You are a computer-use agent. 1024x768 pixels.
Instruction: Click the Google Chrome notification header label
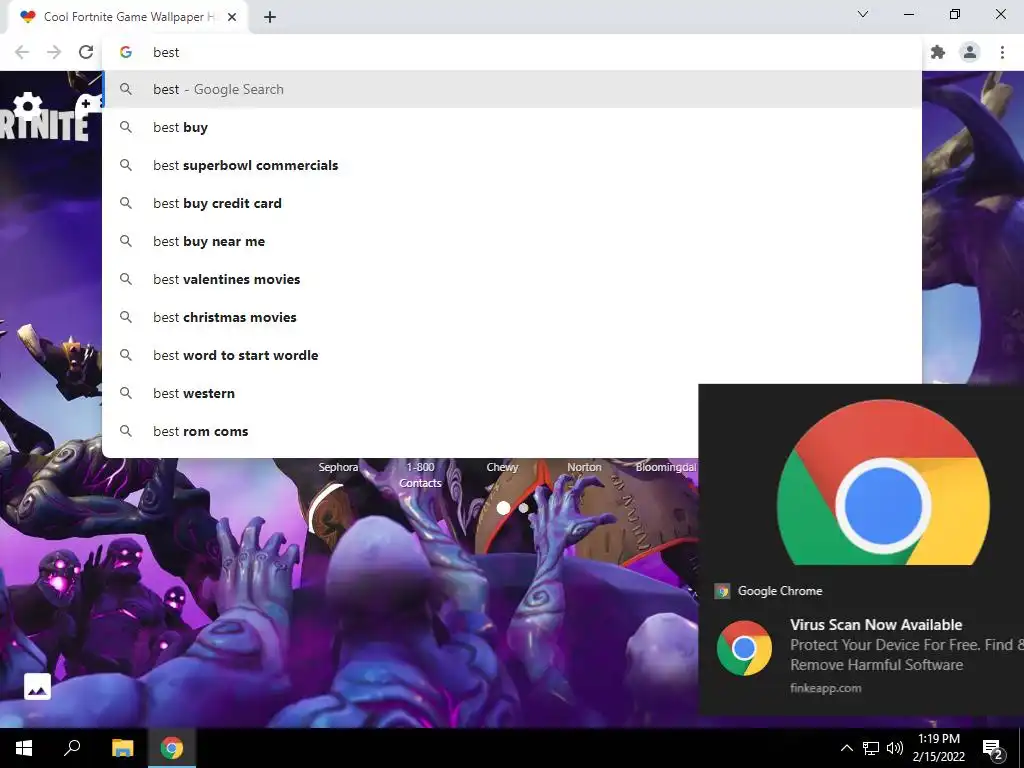[780, 590]
